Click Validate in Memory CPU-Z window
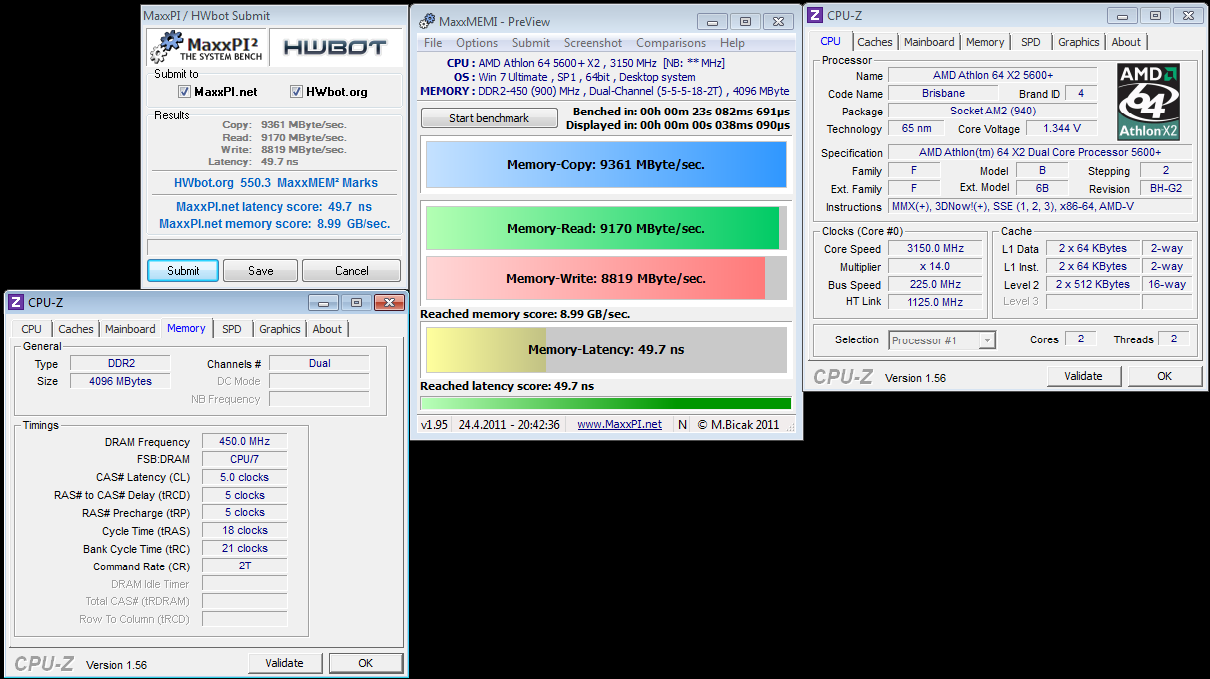The height and width of the screenshot is (679, 1210). [285, 663]
